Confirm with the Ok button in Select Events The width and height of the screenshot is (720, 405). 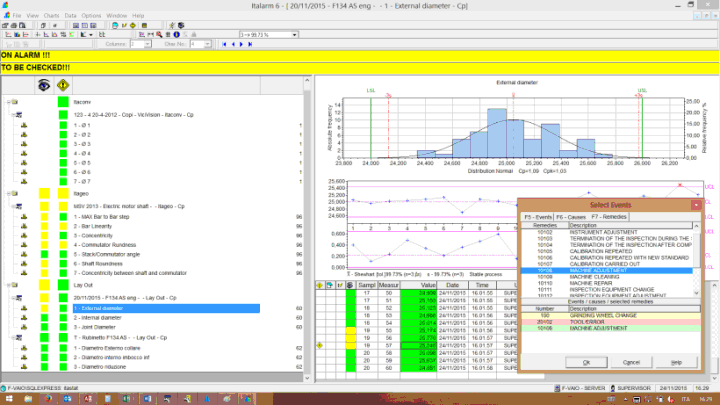click(586, 362)
